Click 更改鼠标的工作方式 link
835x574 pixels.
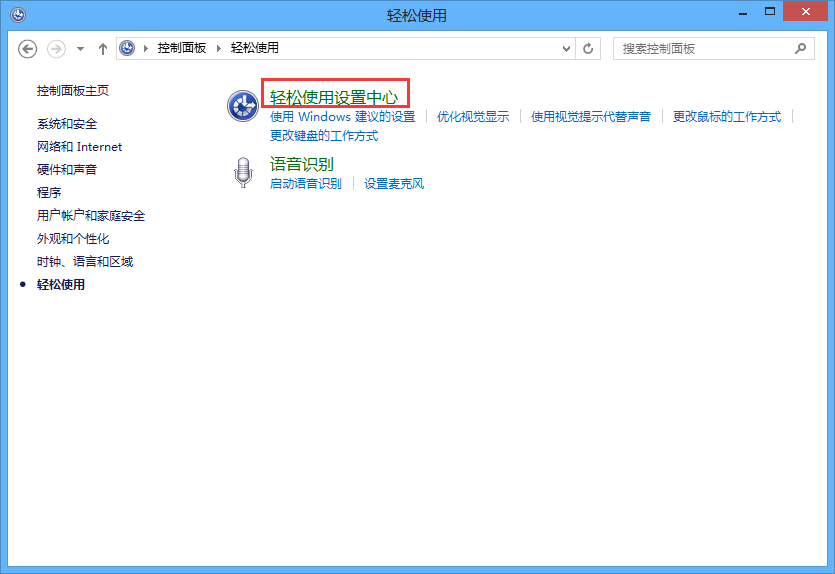727,117
